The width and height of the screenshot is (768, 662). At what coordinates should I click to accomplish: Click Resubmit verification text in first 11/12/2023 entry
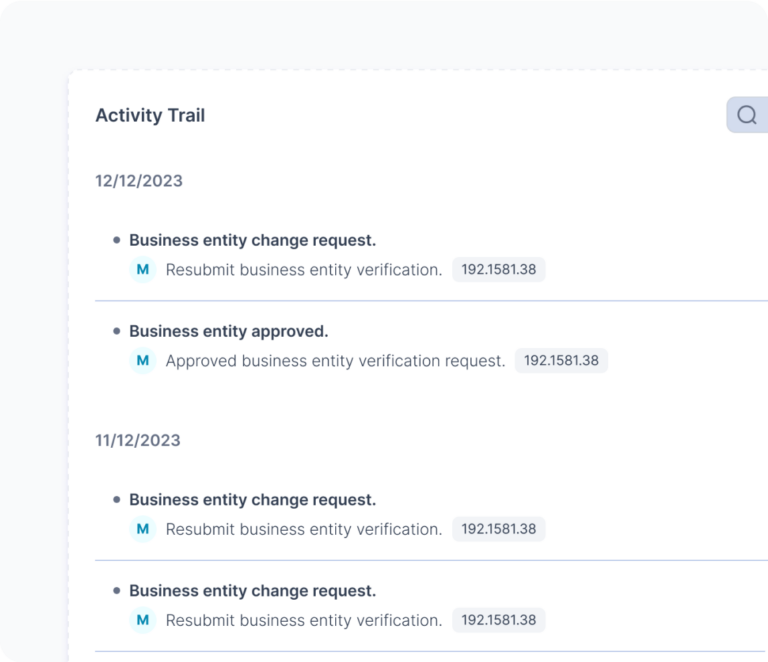point(303,529)
